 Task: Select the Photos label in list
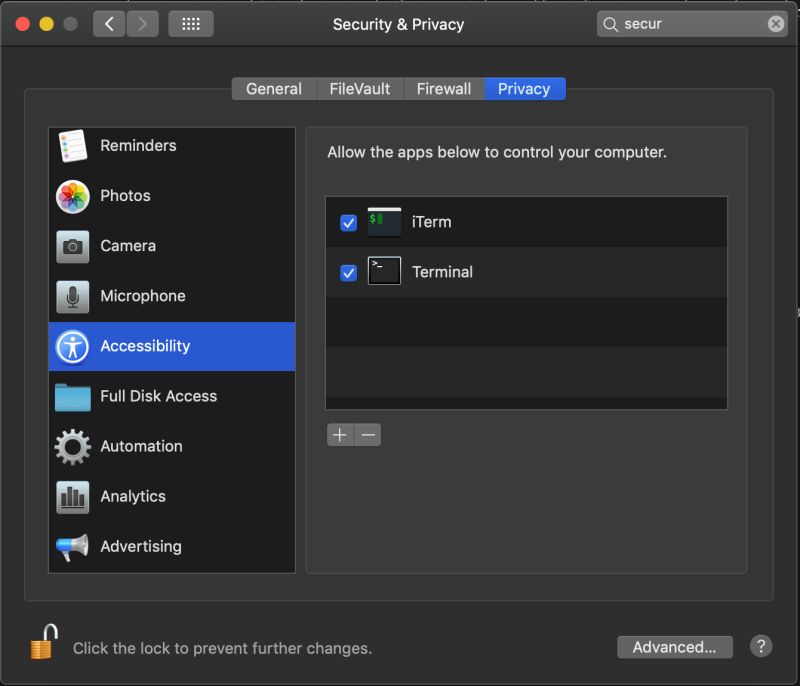(x=126, y=196)
